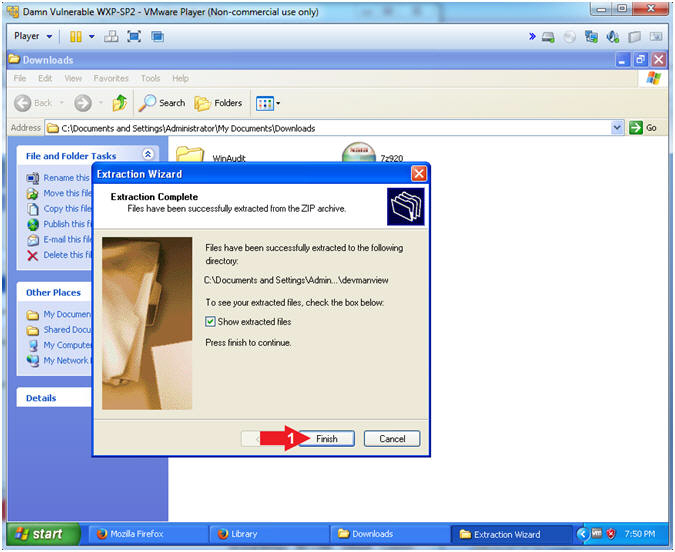
Task: Restore down the Downloads window
Action: (640, 59)
